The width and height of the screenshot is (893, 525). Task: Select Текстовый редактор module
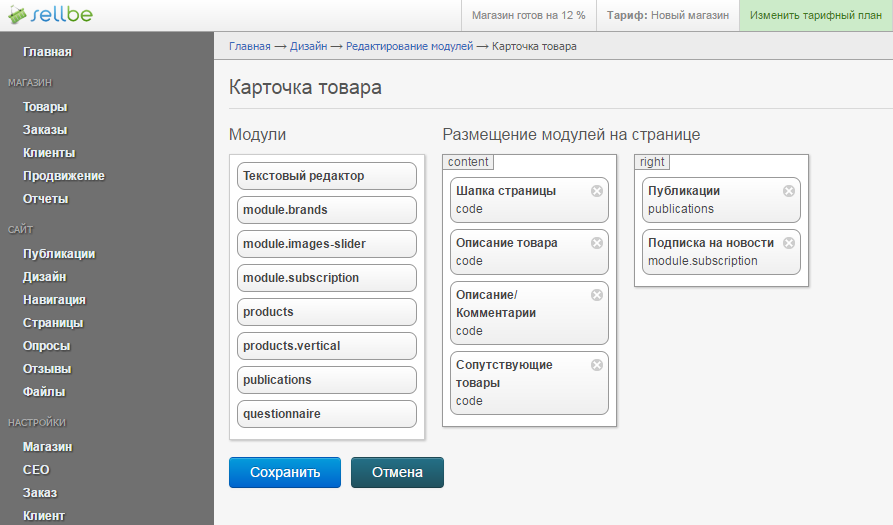click(x=327, y=176)
